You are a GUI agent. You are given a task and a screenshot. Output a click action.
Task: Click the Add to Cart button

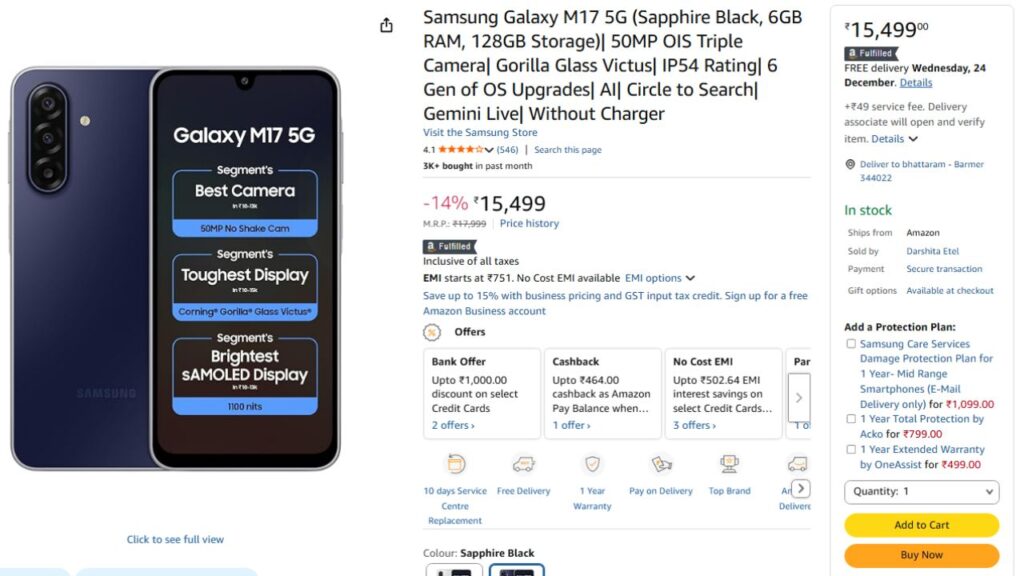tap(921, 525)
